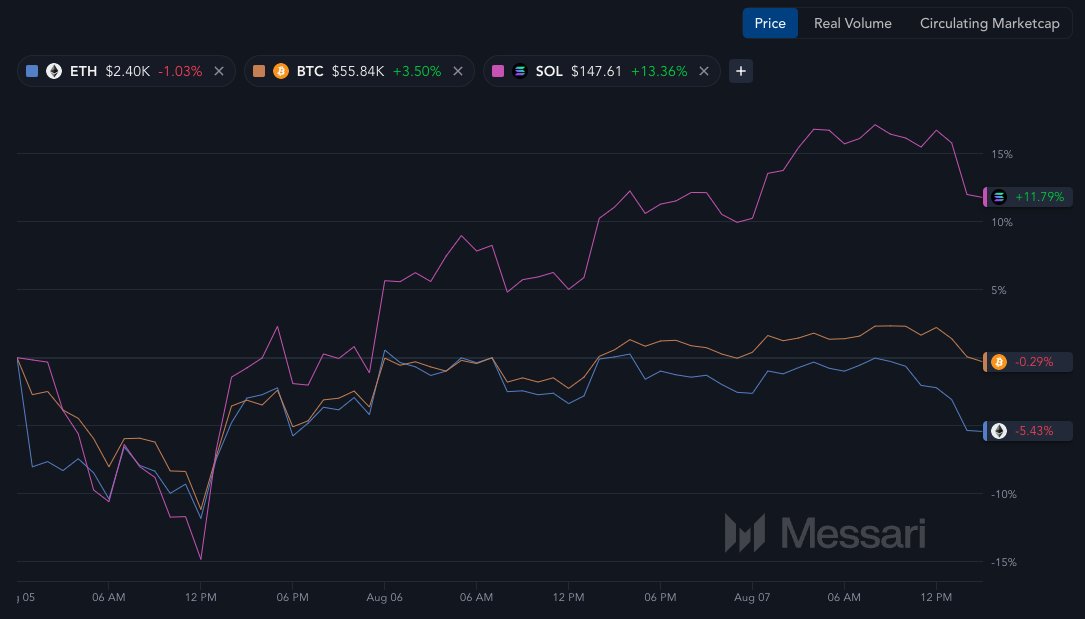1085x619 pixels.
Task: Remove BTC from the comparison chart
Action: point(457,71)
